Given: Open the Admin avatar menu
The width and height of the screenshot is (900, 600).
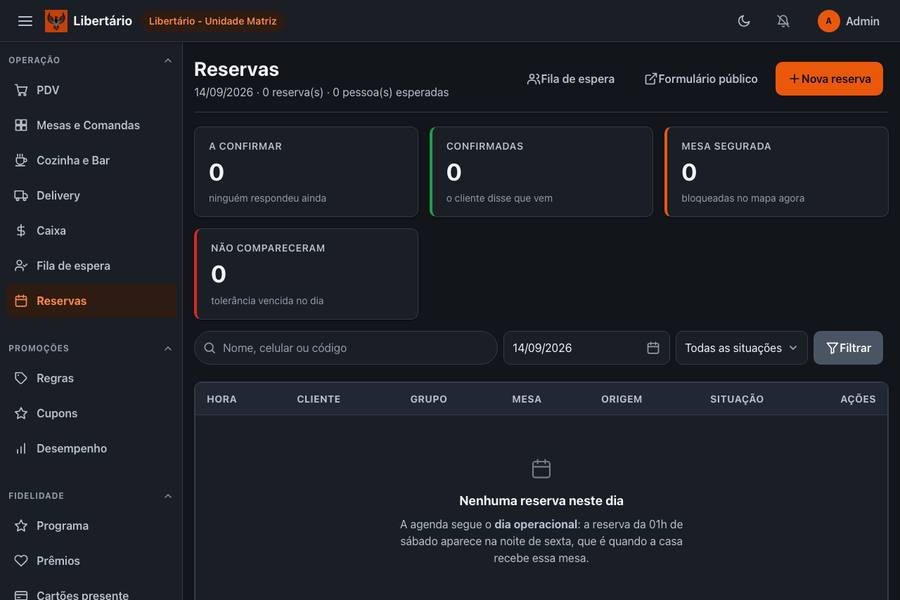Looking at the screenshot, I should point(848,21).
